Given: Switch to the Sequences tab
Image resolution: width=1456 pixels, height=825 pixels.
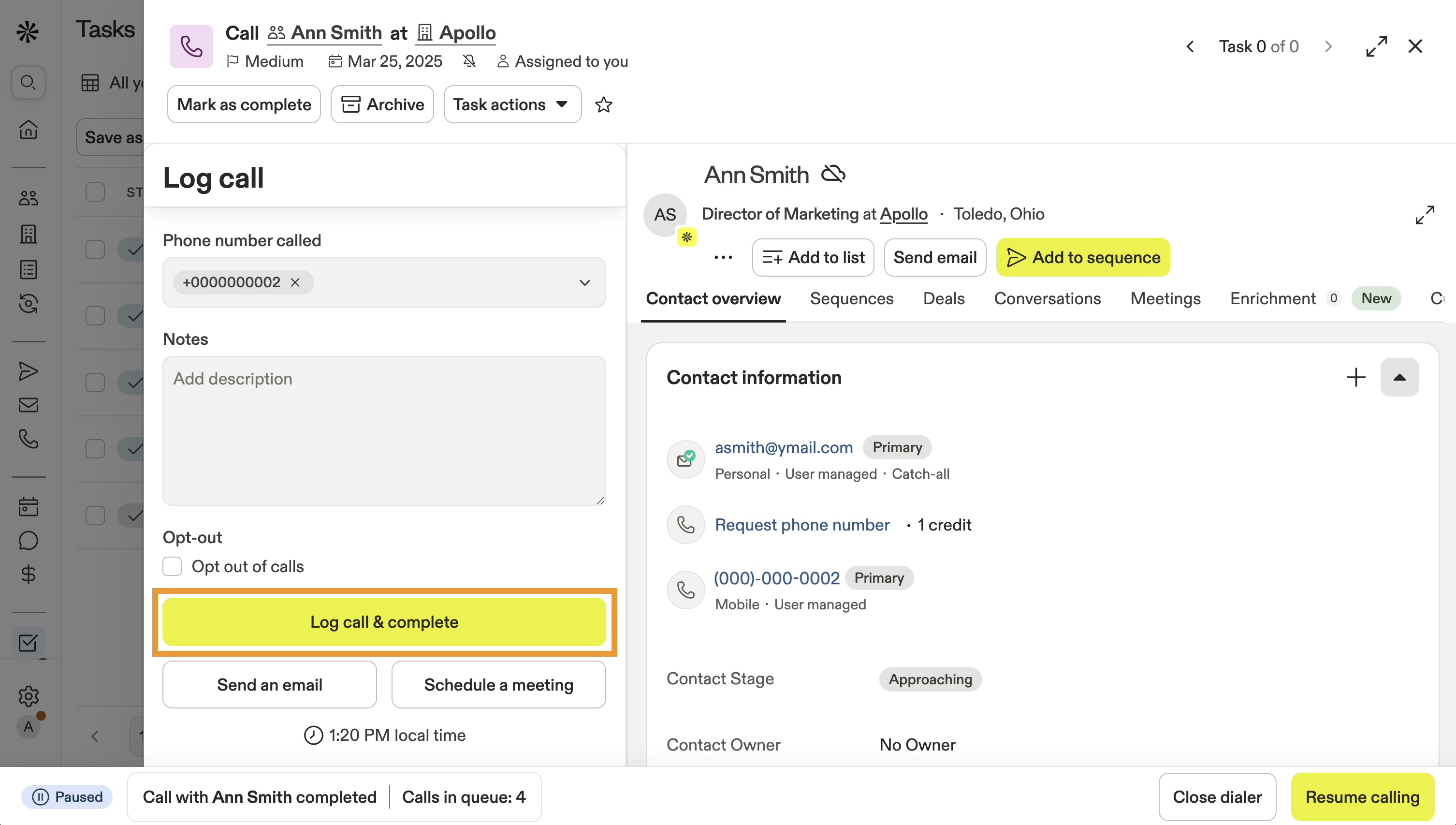Looking at the screenshot, I should click(851, 298).
